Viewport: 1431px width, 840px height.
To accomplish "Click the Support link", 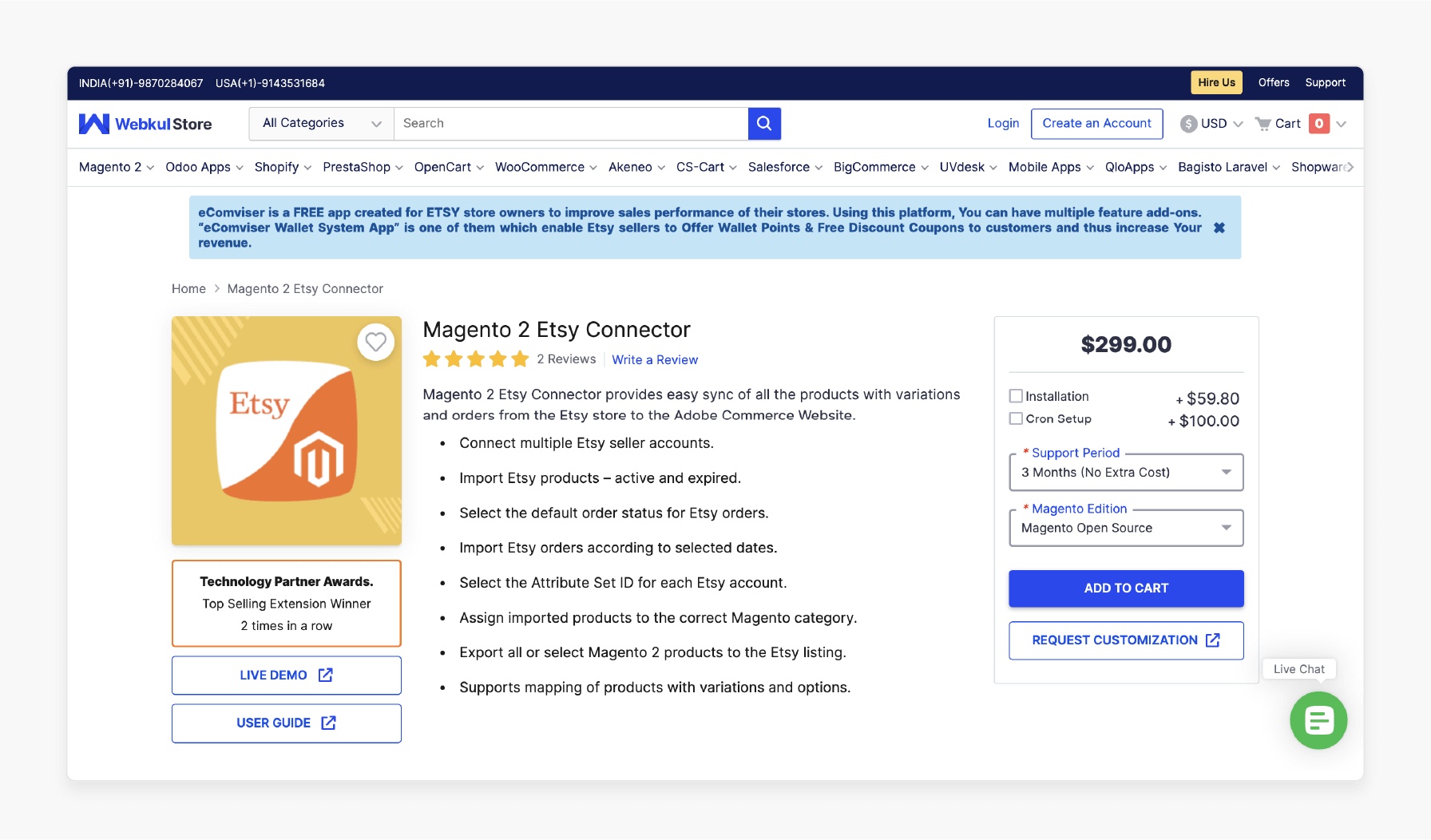I will point(1326,82).
